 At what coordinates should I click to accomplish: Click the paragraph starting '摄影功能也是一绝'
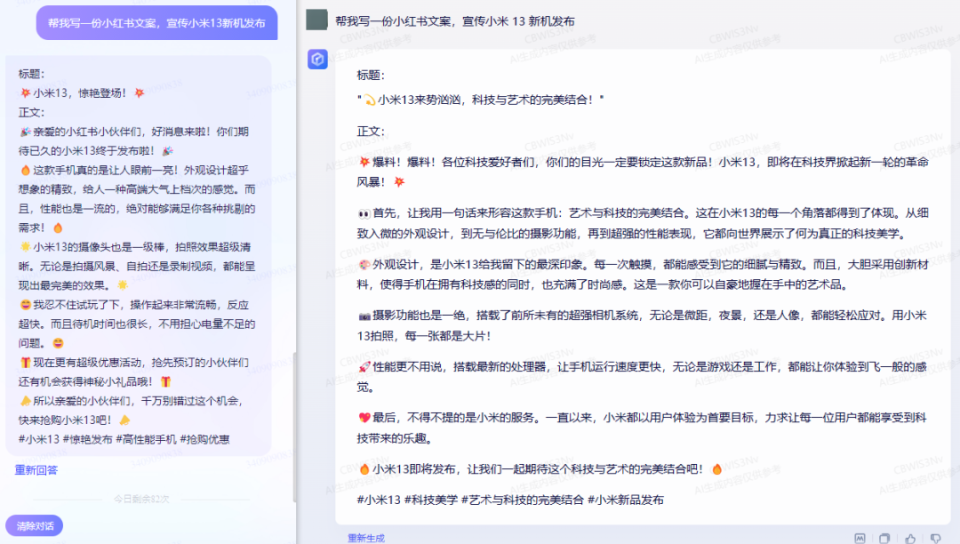click(643, 326)
